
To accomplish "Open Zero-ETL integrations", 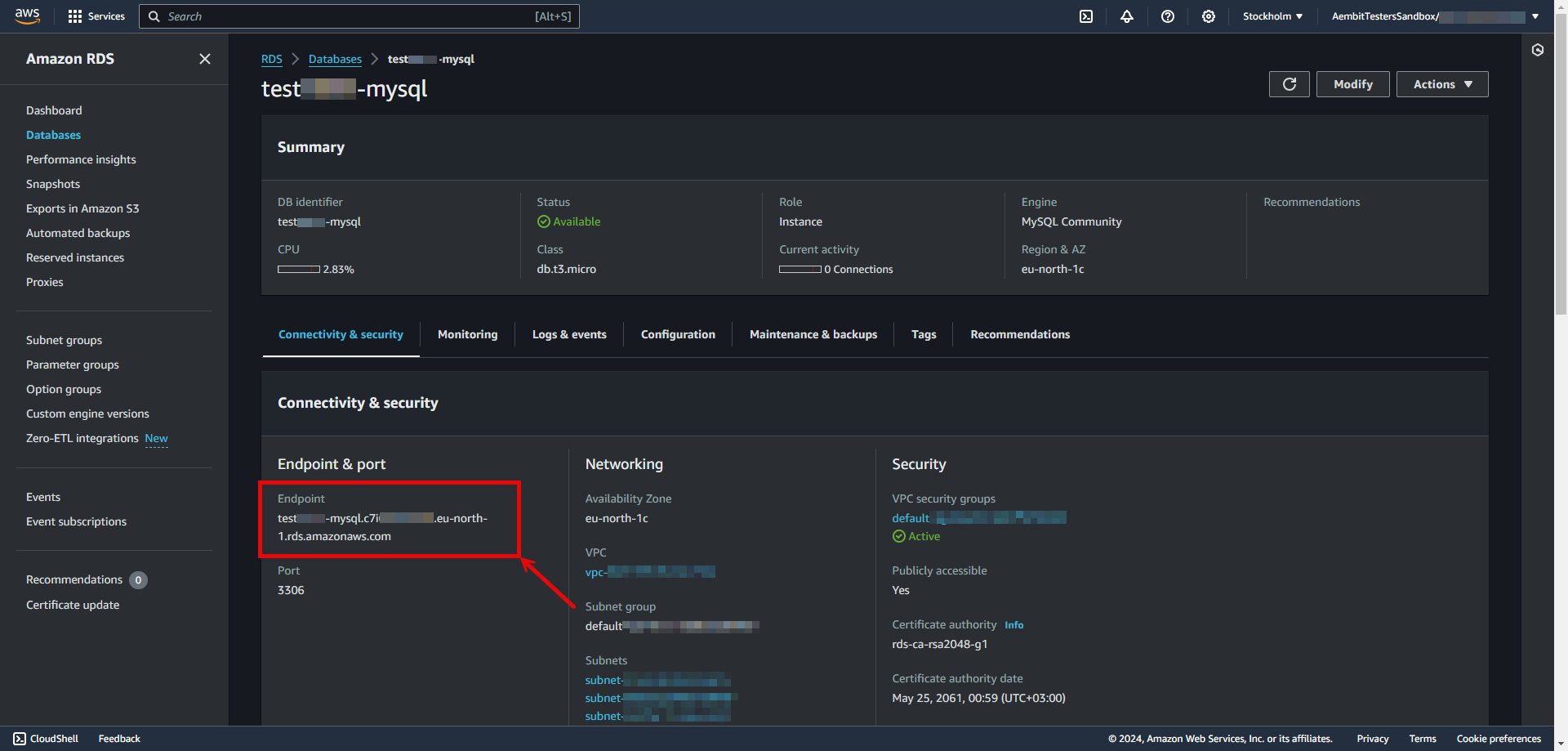I will point(82,438).
